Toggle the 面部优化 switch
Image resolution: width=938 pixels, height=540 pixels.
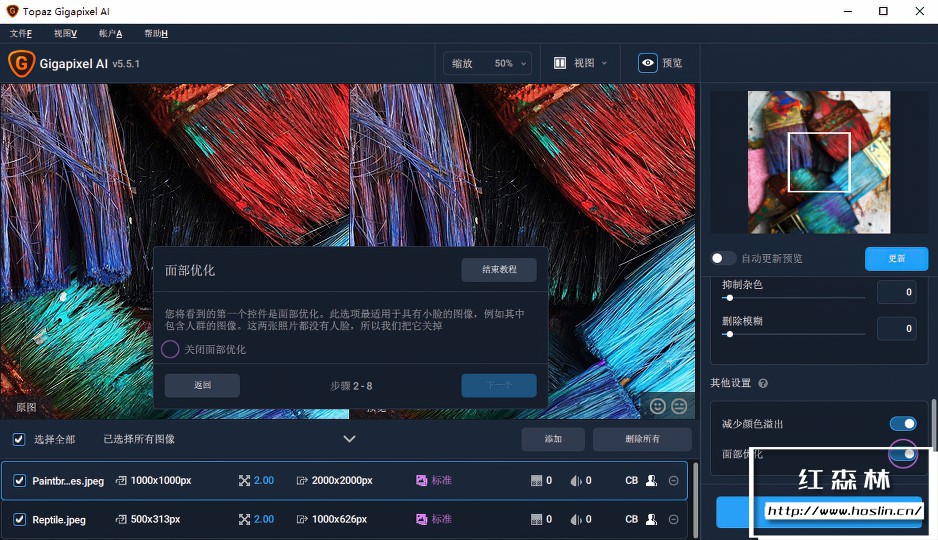pos(903,454)
